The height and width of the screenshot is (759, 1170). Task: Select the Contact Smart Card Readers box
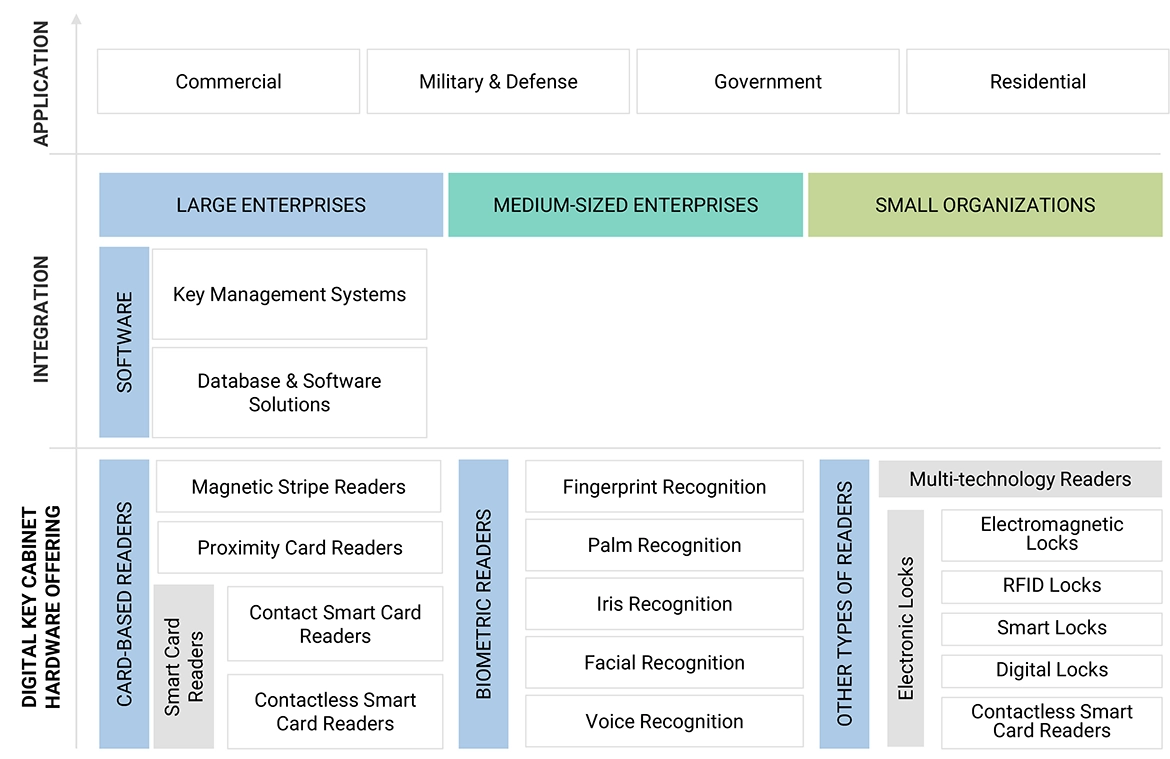[335, 624]
